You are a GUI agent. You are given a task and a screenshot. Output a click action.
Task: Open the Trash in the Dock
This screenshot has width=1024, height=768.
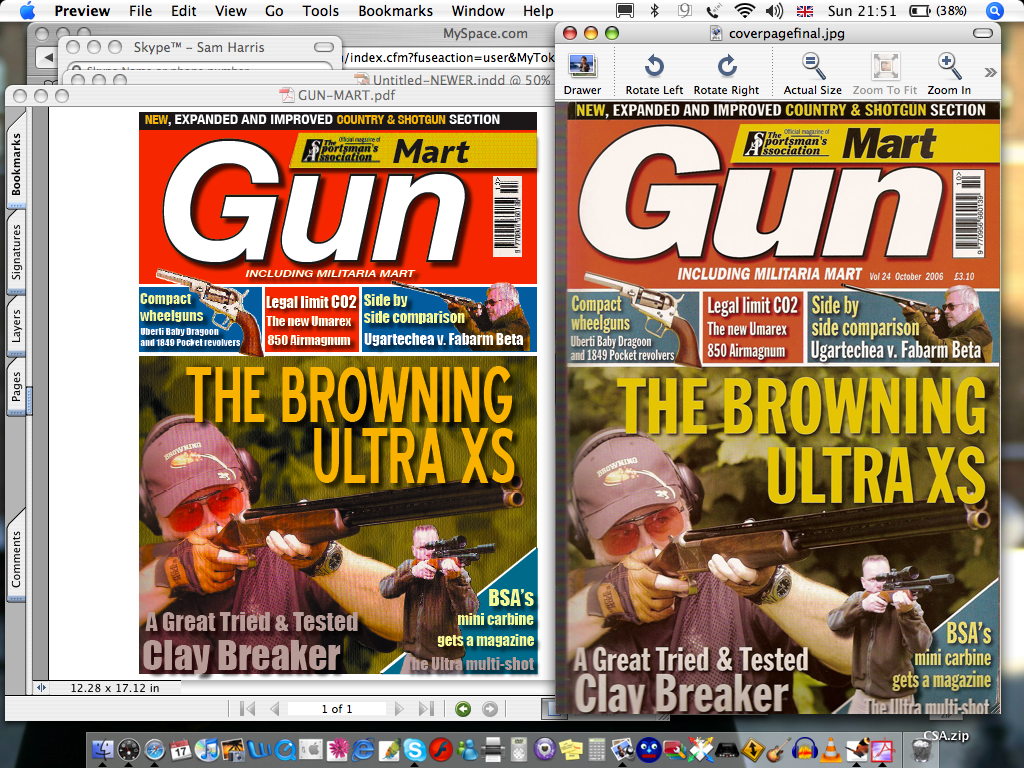(x=921, y=750)
